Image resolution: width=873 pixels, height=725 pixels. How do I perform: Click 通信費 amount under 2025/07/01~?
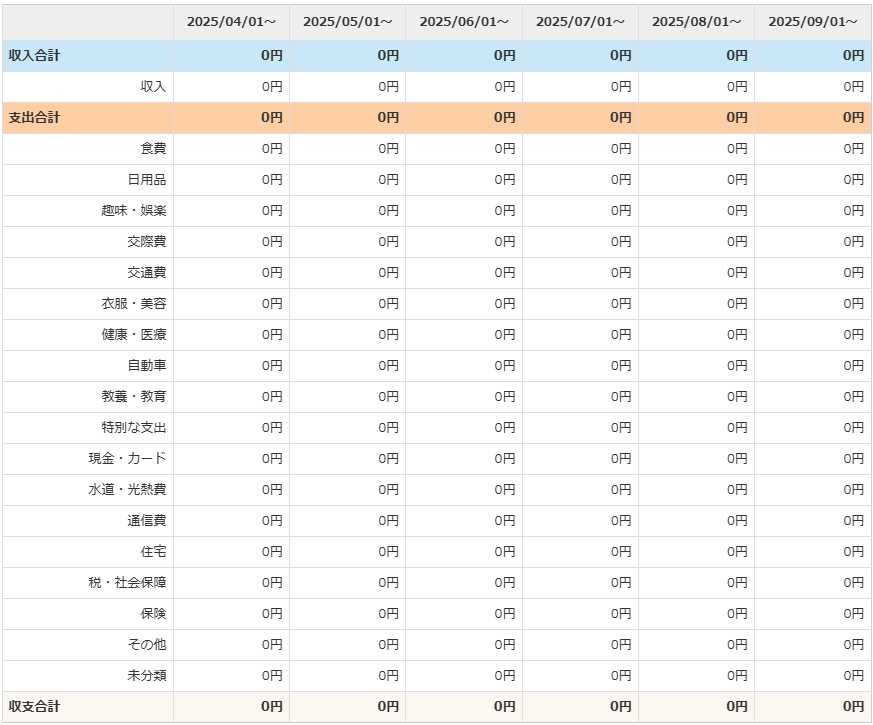pos(621,521)
